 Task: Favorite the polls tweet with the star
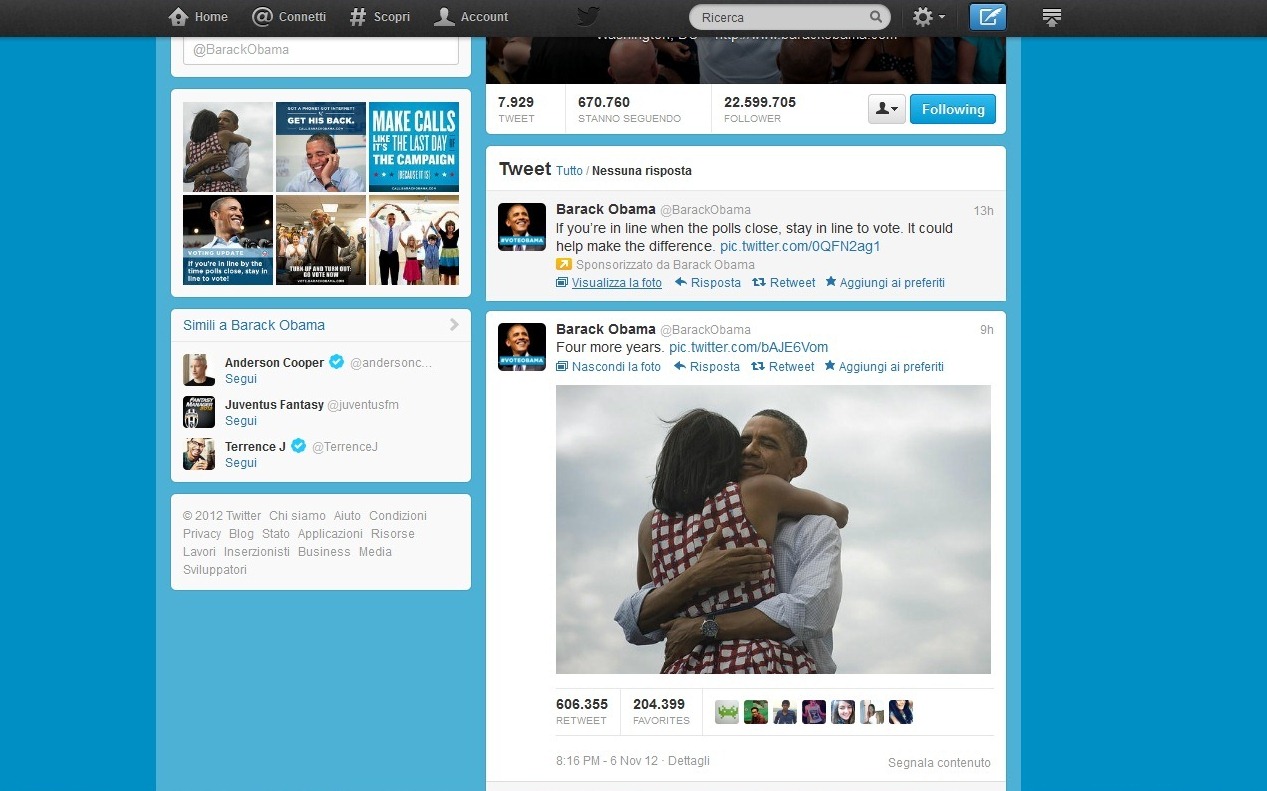coord(885,283)
